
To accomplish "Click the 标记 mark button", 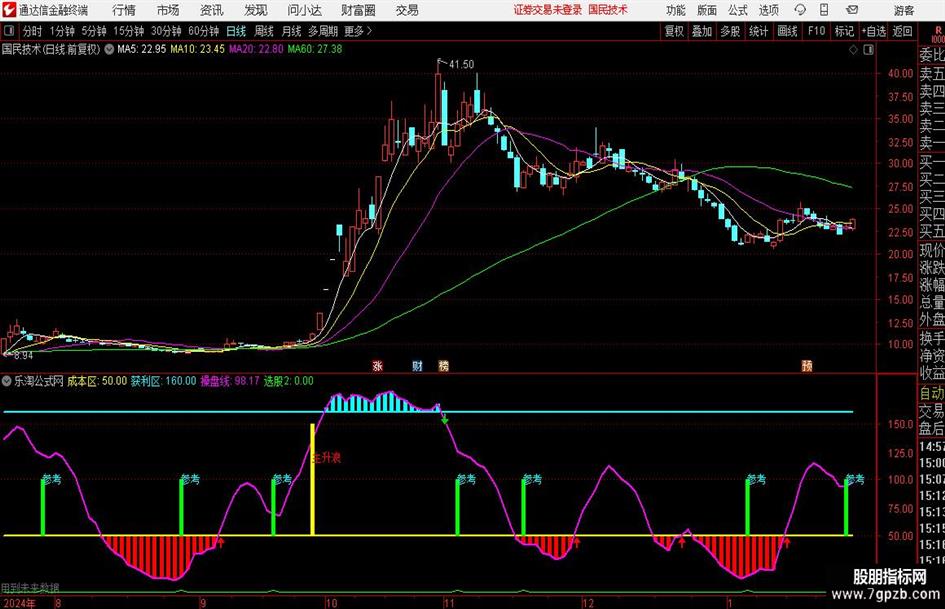I will 844,31.
